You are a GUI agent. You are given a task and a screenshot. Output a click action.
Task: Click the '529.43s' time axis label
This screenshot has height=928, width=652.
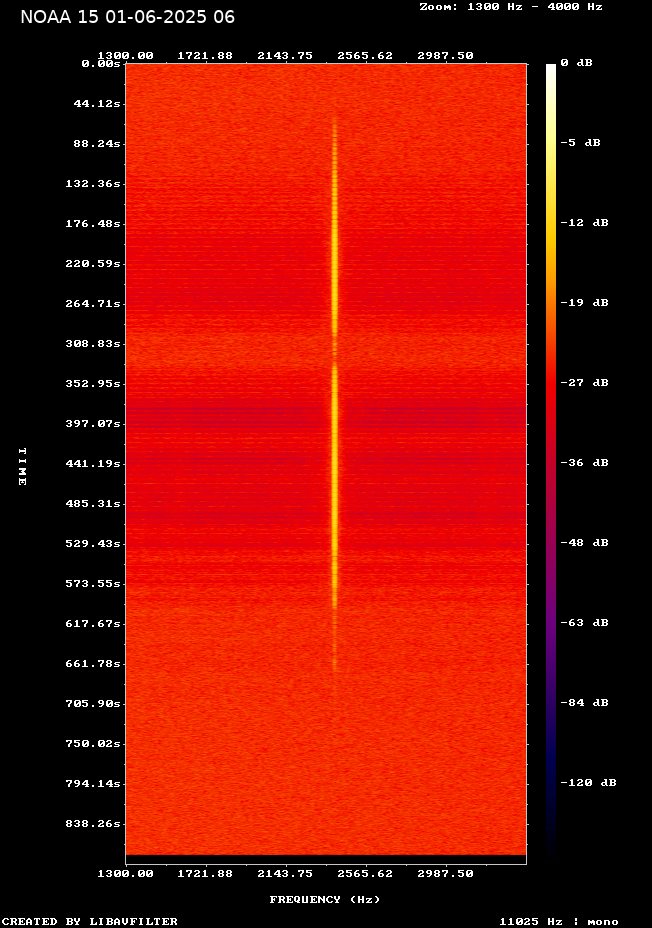[x=93, y=543]
